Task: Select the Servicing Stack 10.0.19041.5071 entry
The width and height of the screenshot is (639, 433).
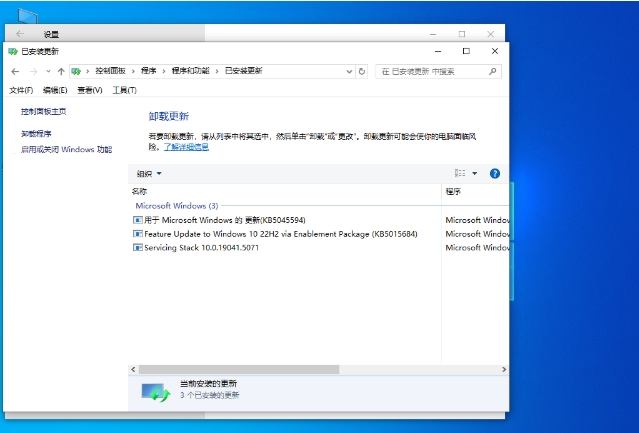Action: [x=201, y=247]
